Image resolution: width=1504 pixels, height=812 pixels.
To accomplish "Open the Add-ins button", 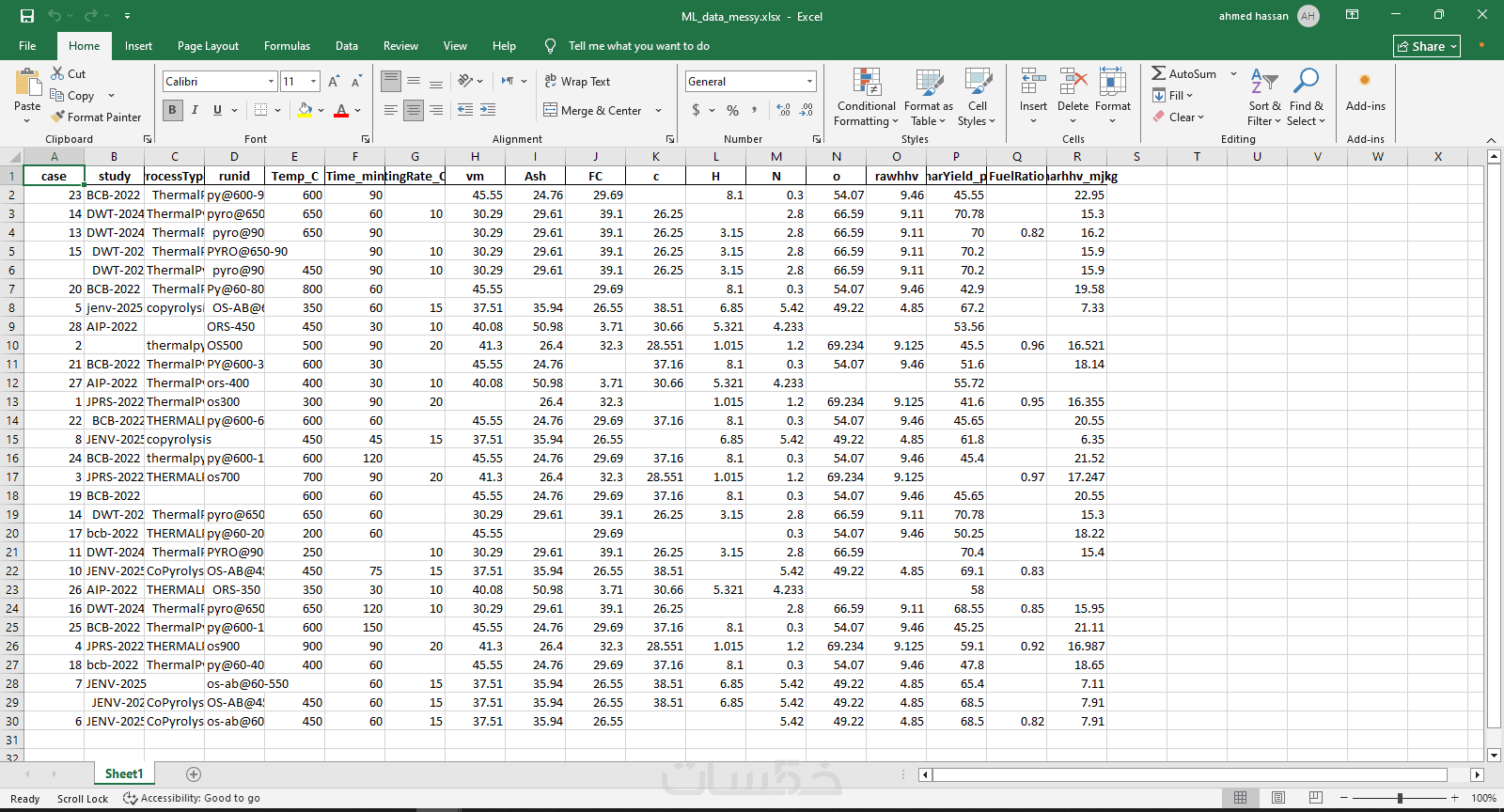I will [x=1365, y=90].
